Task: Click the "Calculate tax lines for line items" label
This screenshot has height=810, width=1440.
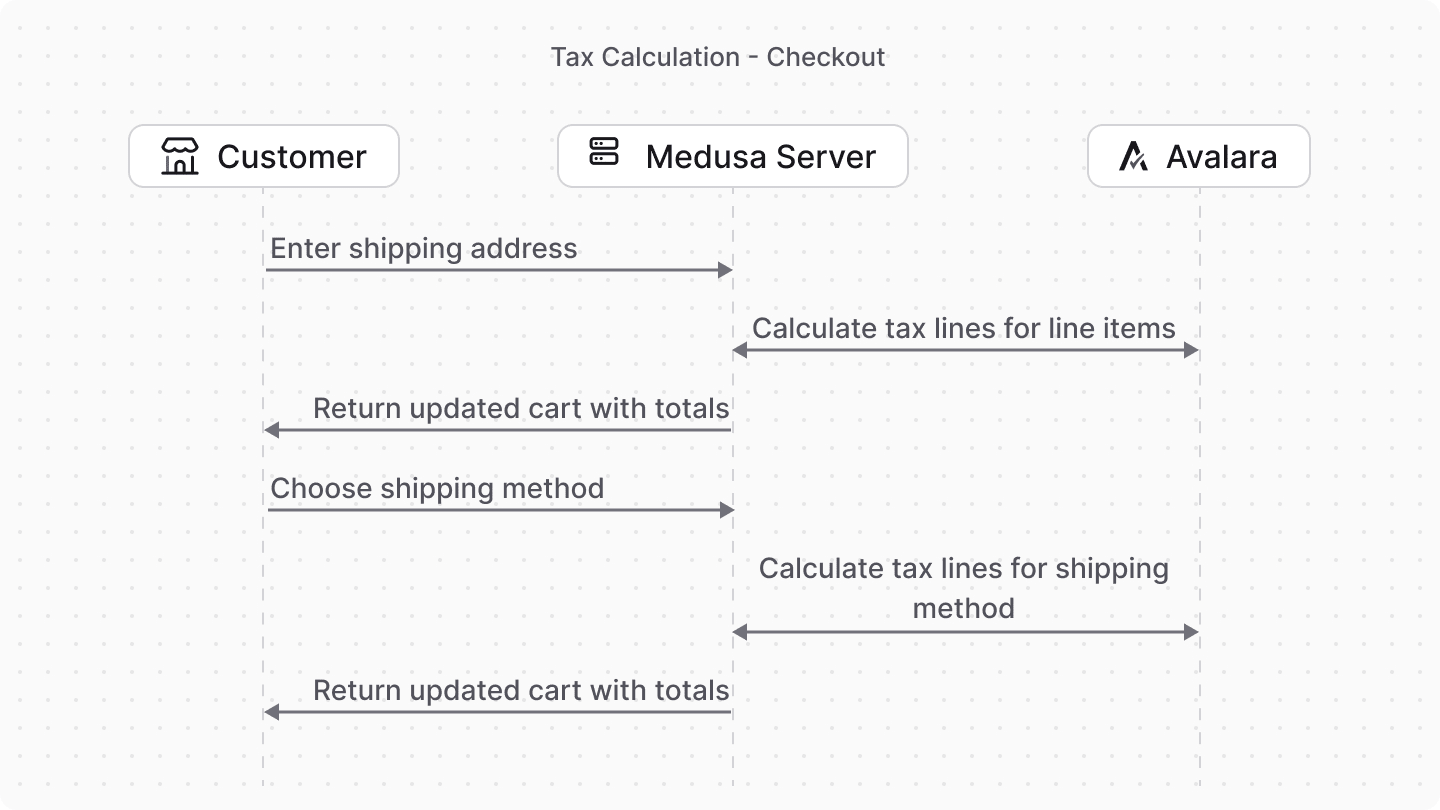Action: pos(964,328)
